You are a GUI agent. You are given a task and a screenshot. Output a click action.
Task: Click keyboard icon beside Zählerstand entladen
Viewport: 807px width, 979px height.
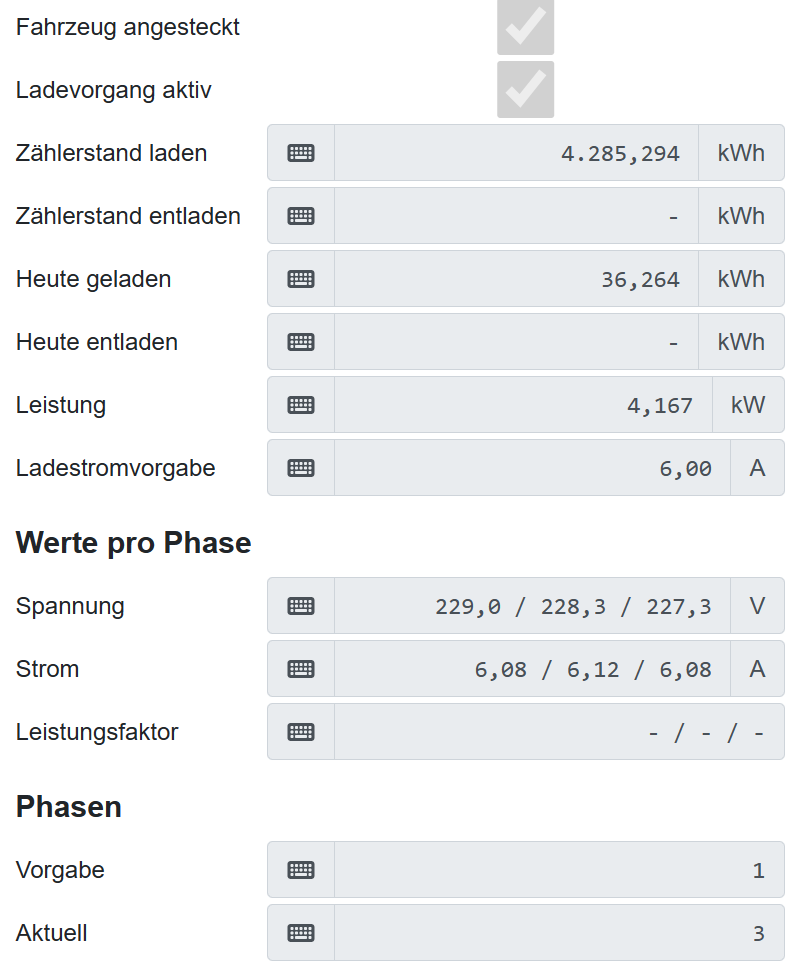point(301,216)
